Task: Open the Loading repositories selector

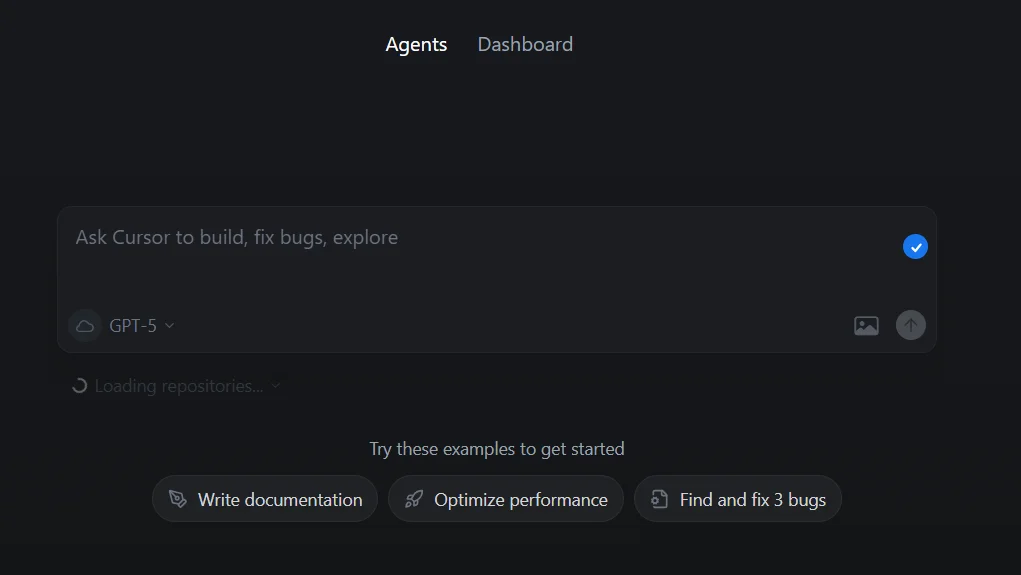Action: tap(179, 386)
